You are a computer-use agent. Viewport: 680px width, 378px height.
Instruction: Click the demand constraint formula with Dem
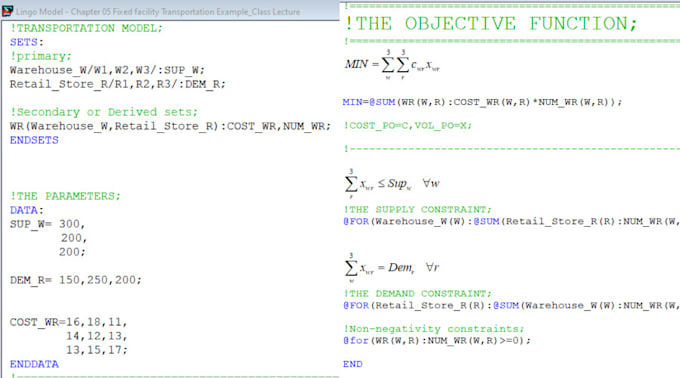click(392, 268)
